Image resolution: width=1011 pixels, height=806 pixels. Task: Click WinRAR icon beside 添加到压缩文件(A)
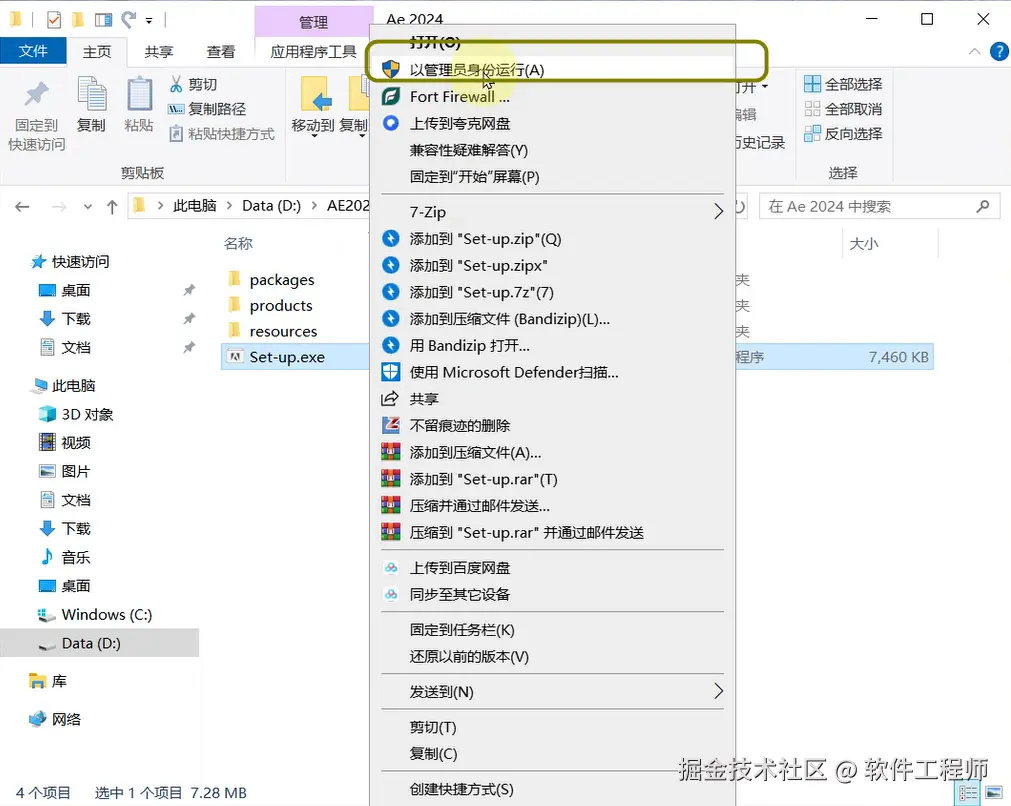click(x=391, y=453)
